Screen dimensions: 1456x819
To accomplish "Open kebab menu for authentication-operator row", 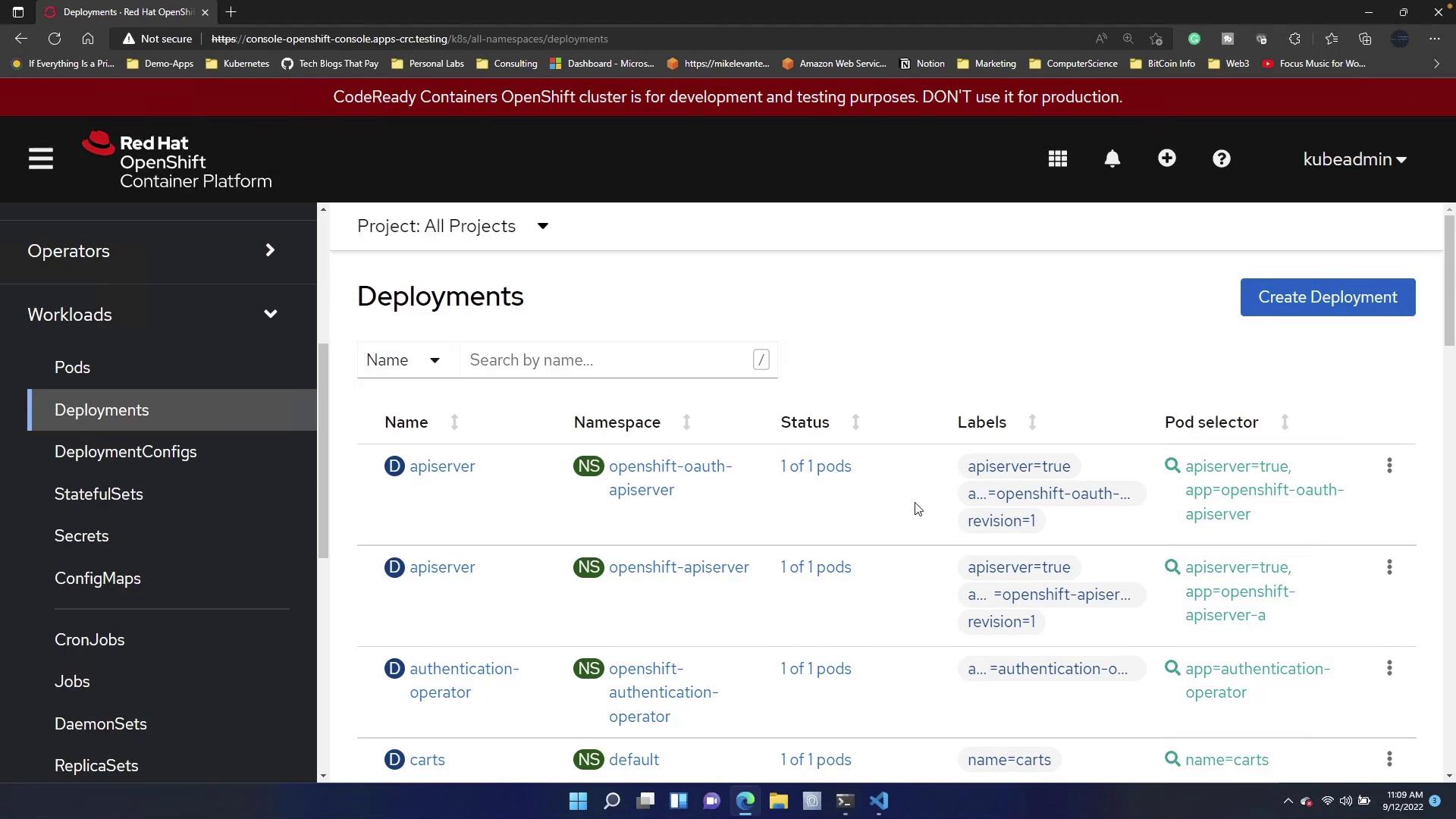I will pos(1389,668).
